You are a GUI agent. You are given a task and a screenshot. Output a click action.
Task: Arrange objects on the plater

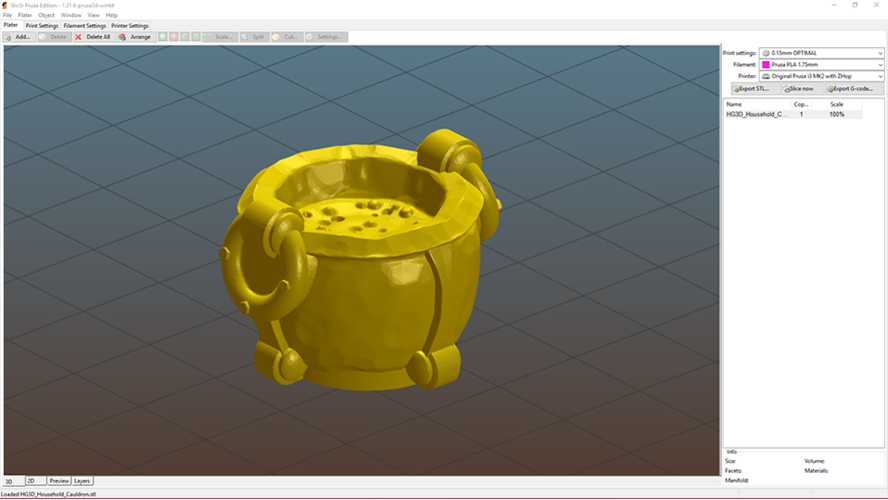135,37
